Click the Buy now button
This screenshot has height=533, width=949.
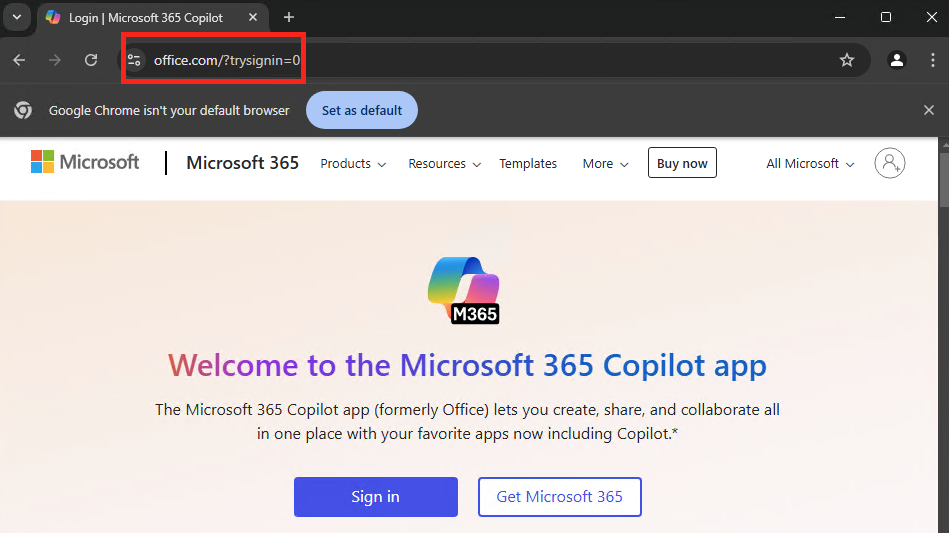click(682, 163)
